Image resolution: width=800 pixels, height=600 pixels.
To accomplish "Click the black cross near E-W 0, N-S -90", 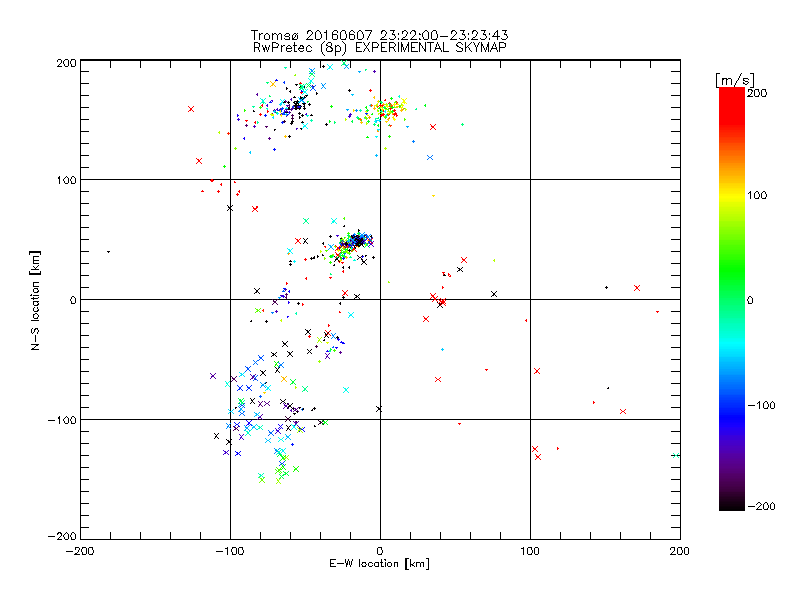I will pyautogui.click(x=379, y=409).
